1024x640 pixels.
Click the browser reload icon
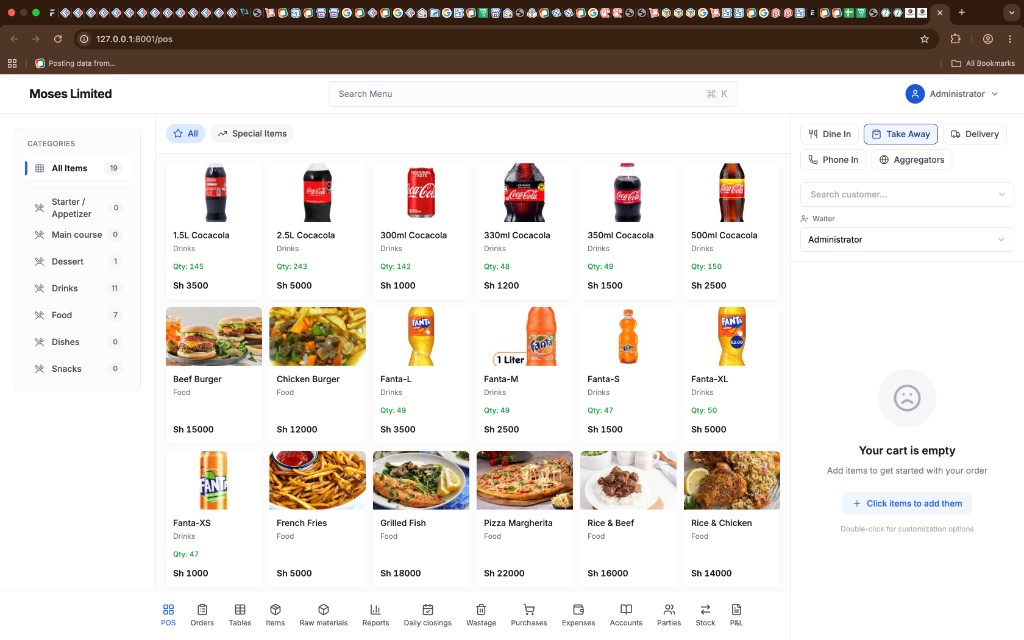tap(57, 39)
